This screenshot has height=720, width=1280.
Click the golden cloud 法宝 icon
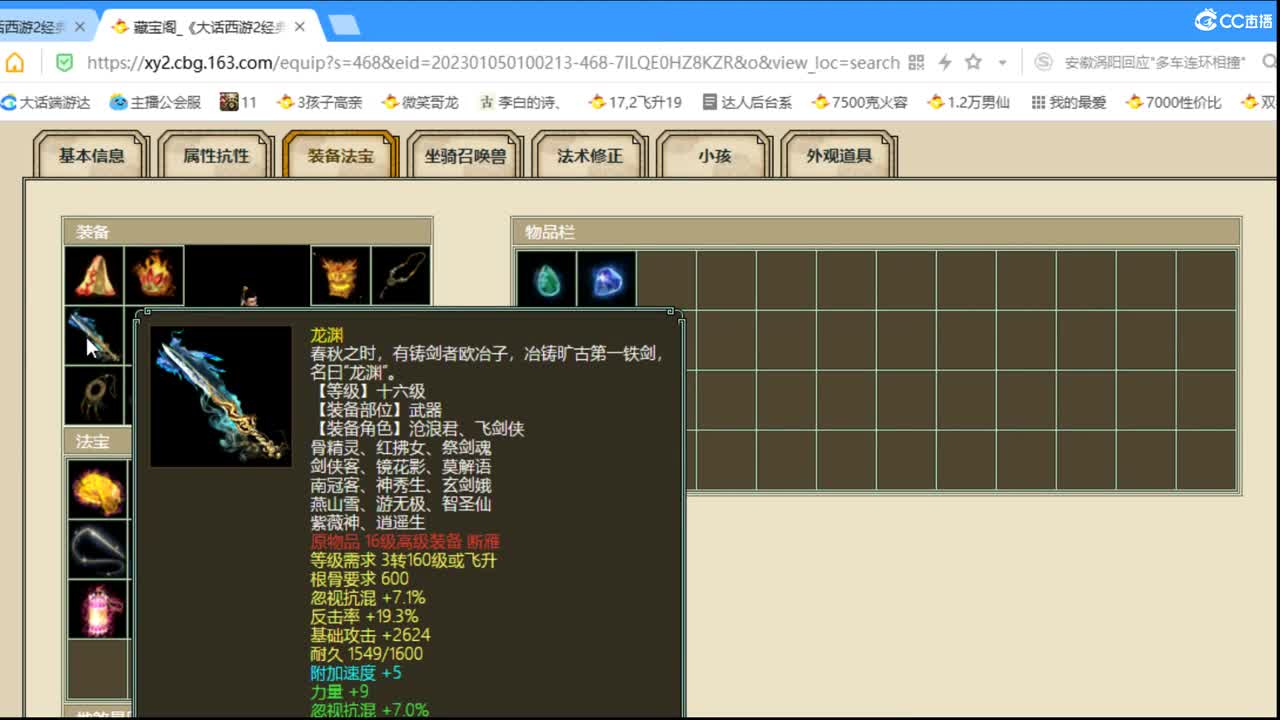click(x=98, y=489)
